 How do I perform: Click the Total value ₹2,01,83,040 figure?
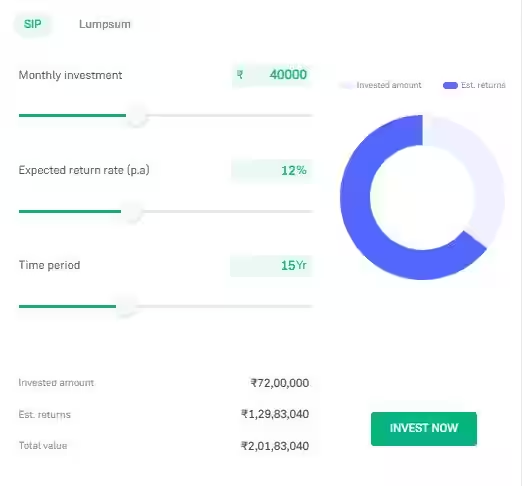(x=275, y=446)
